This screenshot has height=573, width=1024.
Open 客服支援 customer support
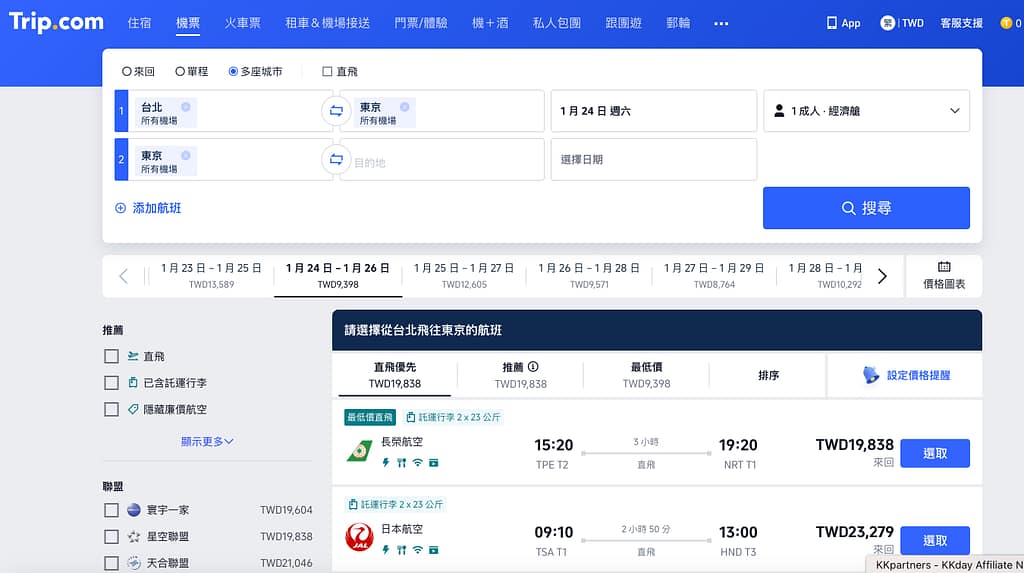pos(961,23)
